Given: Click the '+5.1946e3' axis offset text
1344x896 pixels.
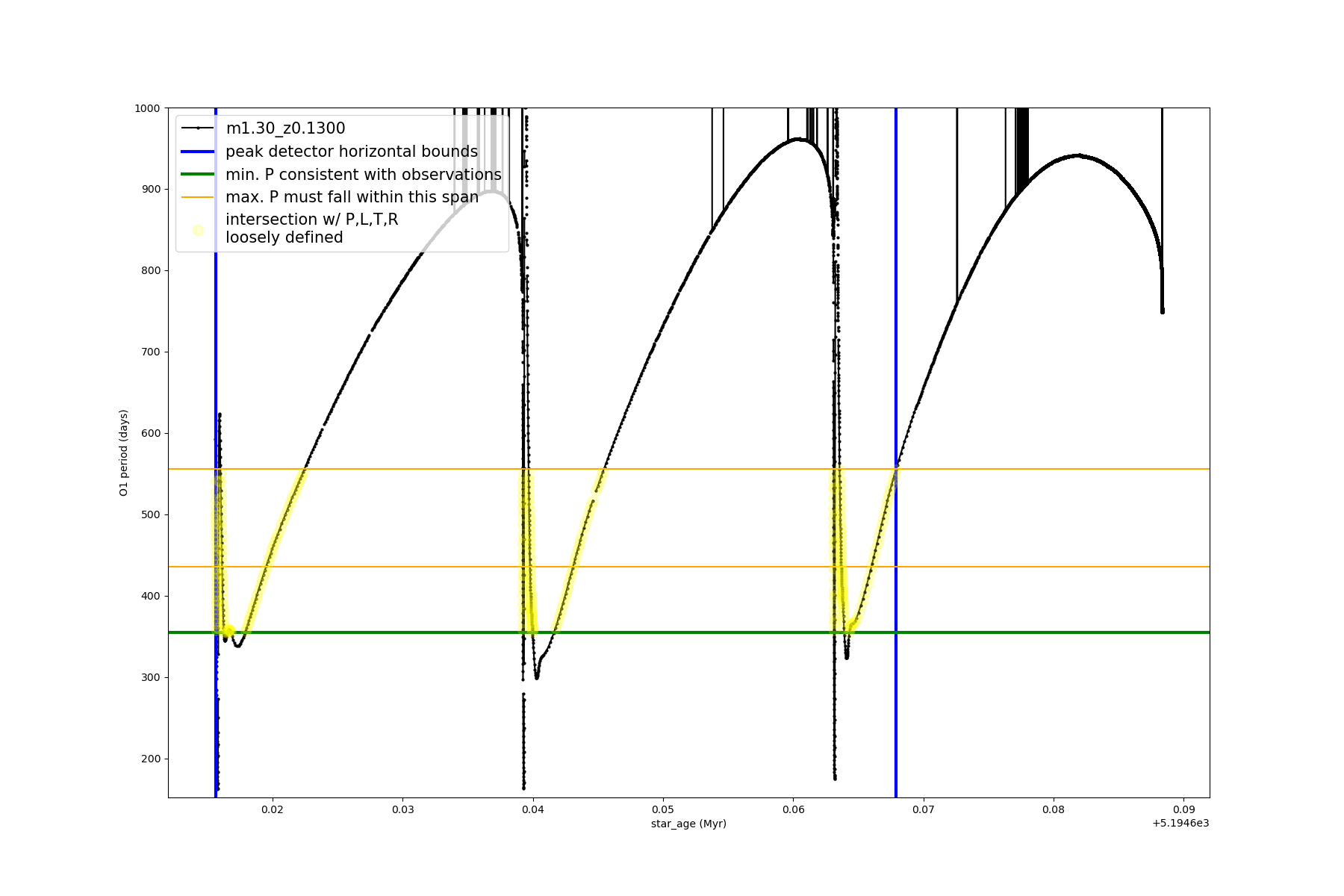Looking at the screenshot, I should 1180,824.
